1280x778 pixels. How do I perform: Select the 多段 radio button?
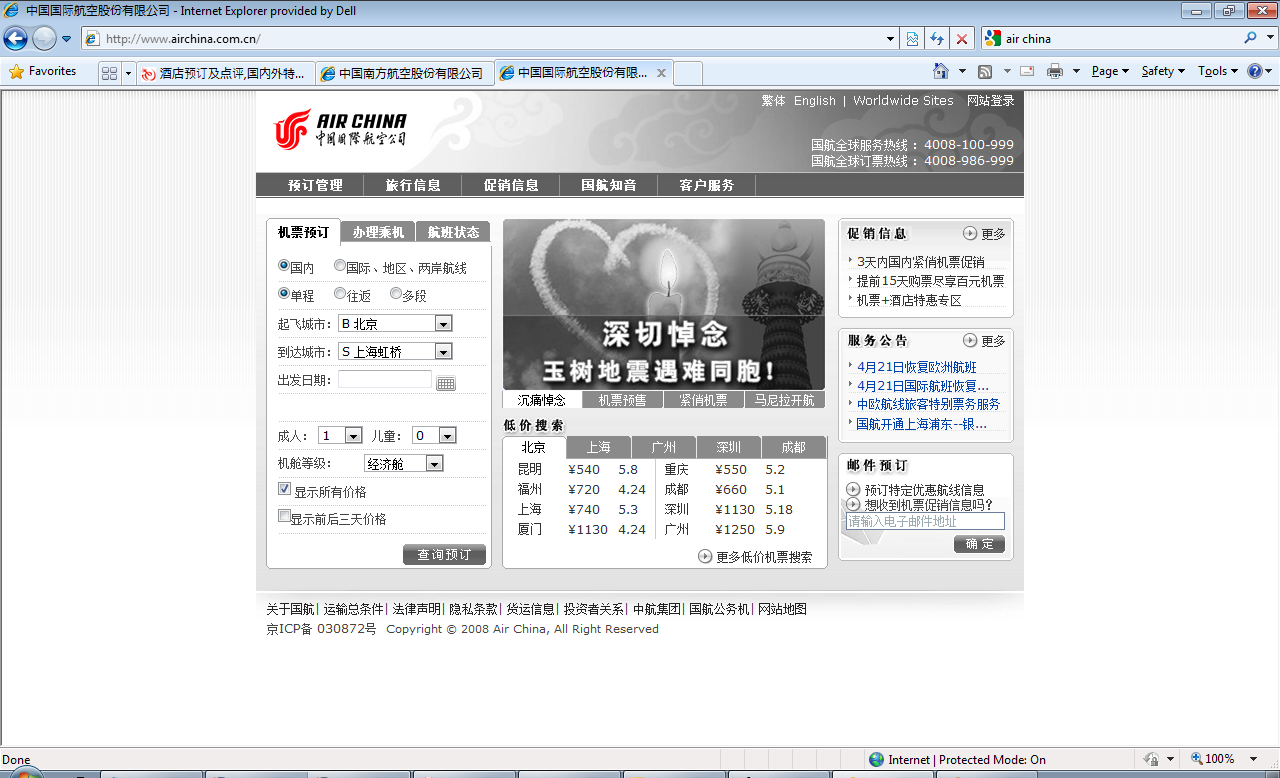(396, 294)
